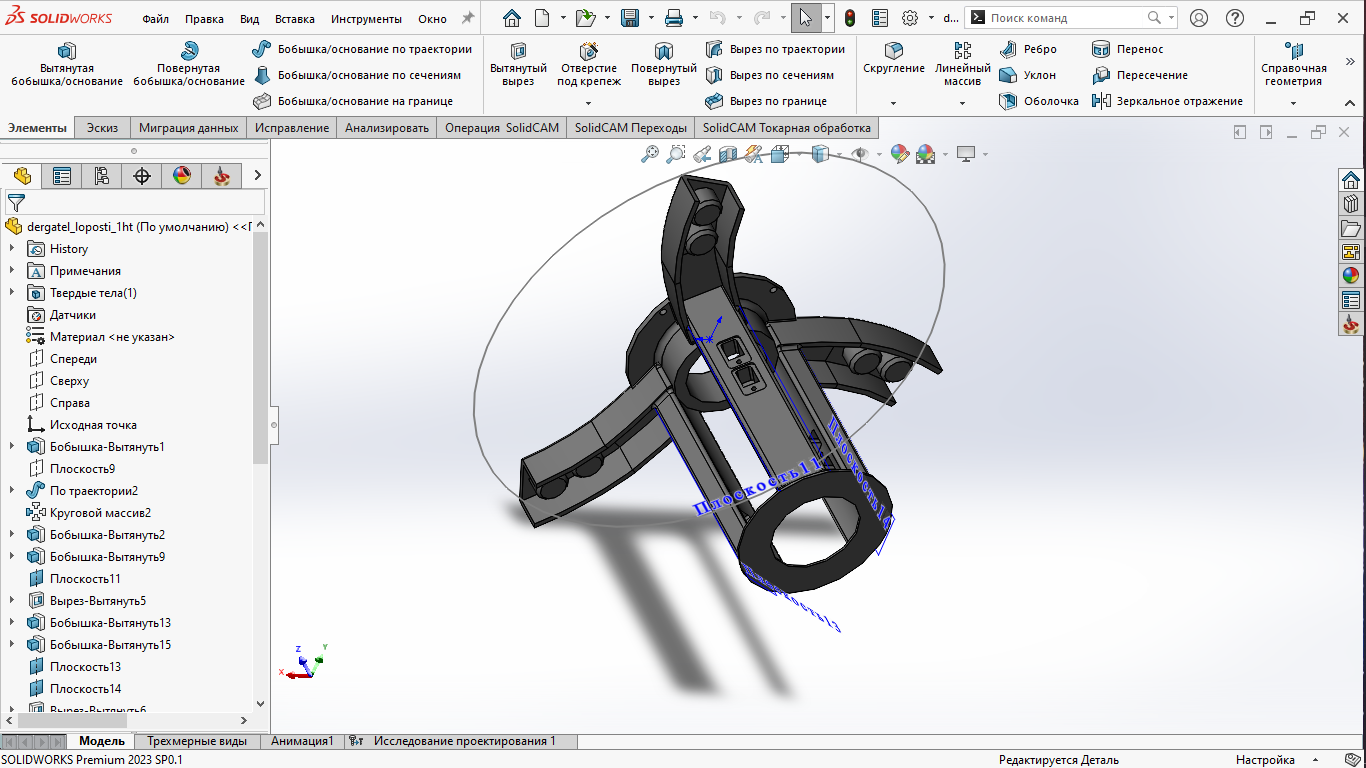
Task: Choose Вытянутый вырез extruded cut tool
Action: click(518, 66)
